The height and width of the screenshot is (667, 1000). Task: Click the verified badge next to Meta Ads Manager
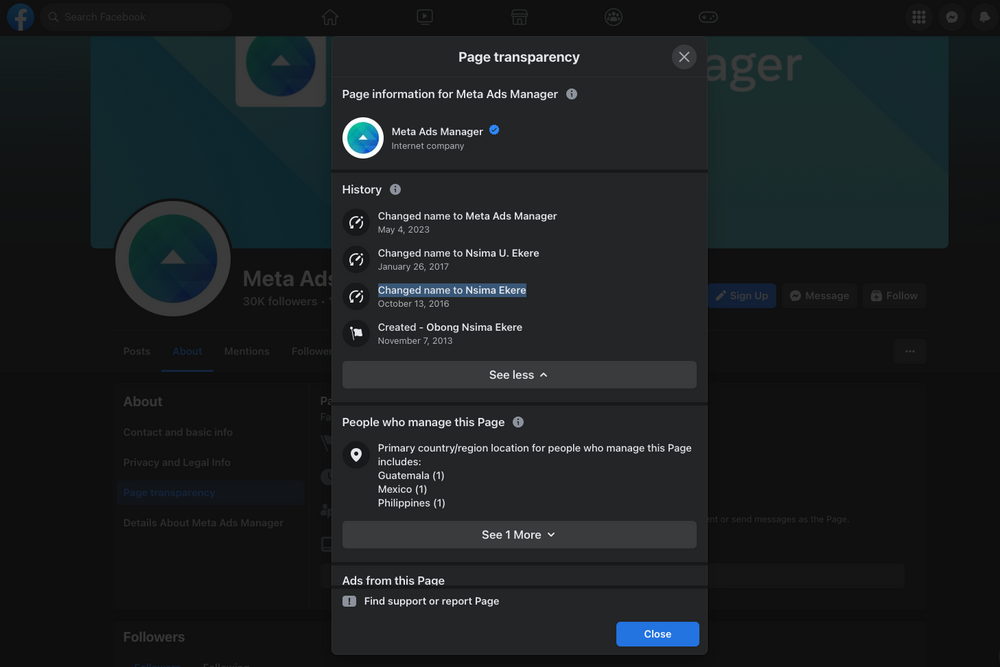[494, 130]
